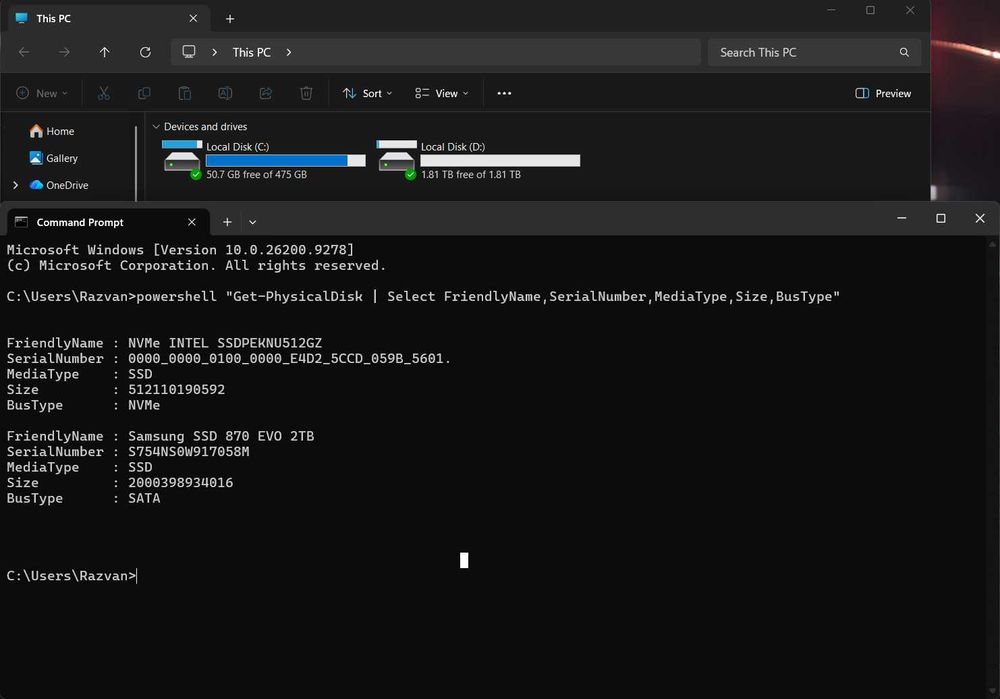Click the Paste clipboard icon
This screenshot has width=1000, height=699.
tap(184, 93)
